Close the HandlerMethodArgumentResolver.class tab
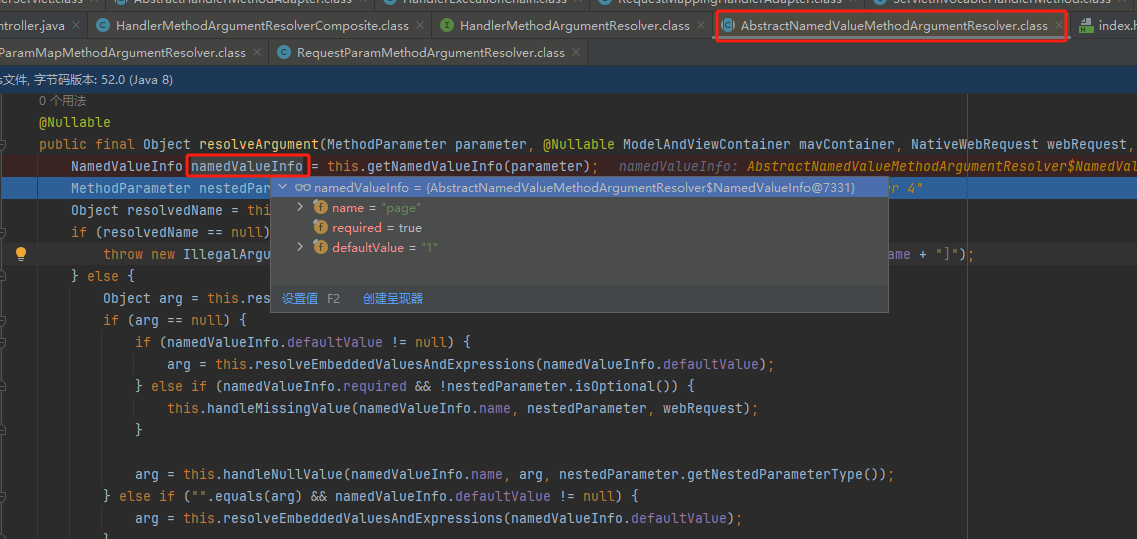Viewport: 1137px width, 539px height. [x=701, y=26]
